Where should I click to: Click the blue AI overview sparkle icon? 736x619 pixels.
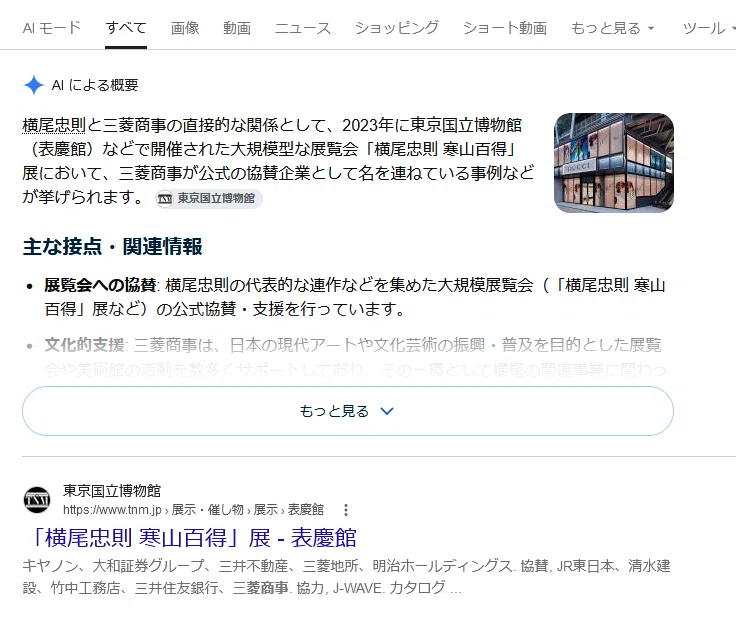pos(34,85)
